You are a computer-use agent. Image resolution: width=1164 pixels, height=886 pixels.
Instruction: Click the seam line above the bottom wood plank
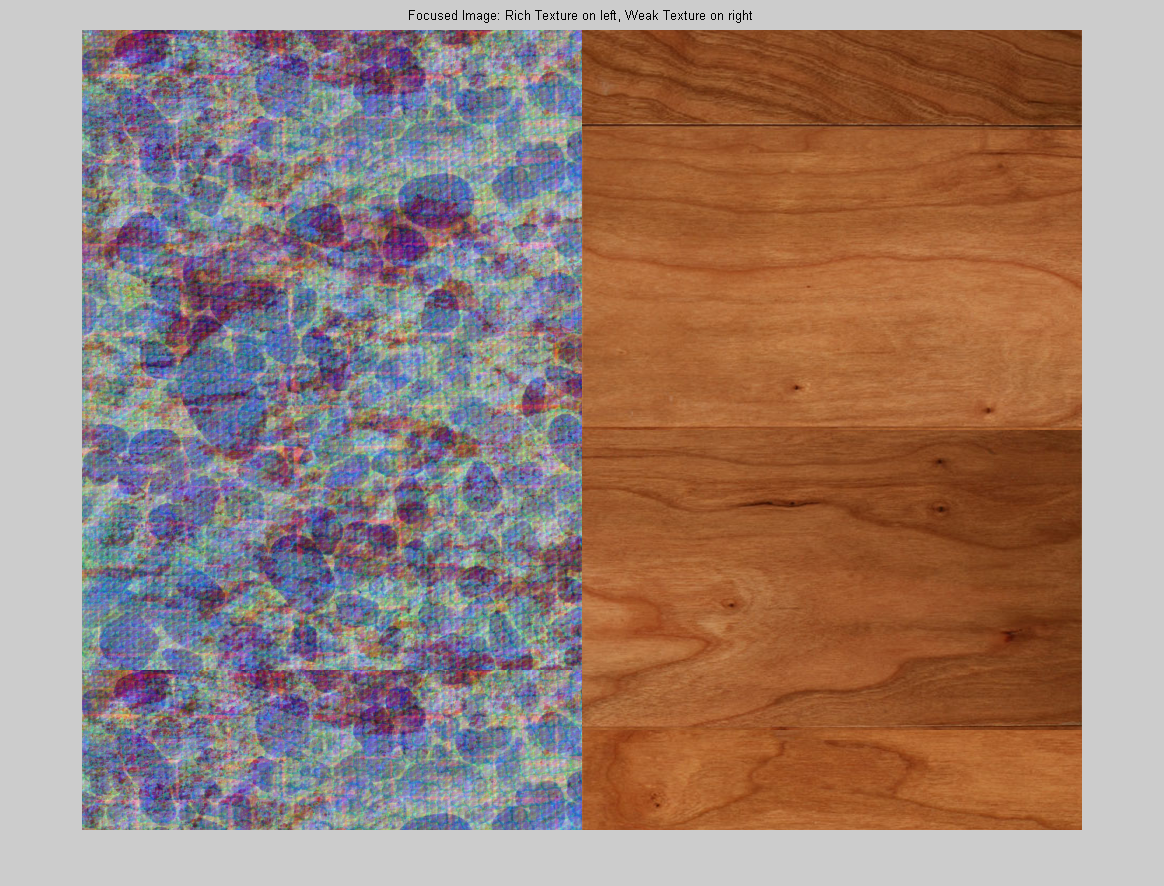pyautogui.click(x=832, y=727)
